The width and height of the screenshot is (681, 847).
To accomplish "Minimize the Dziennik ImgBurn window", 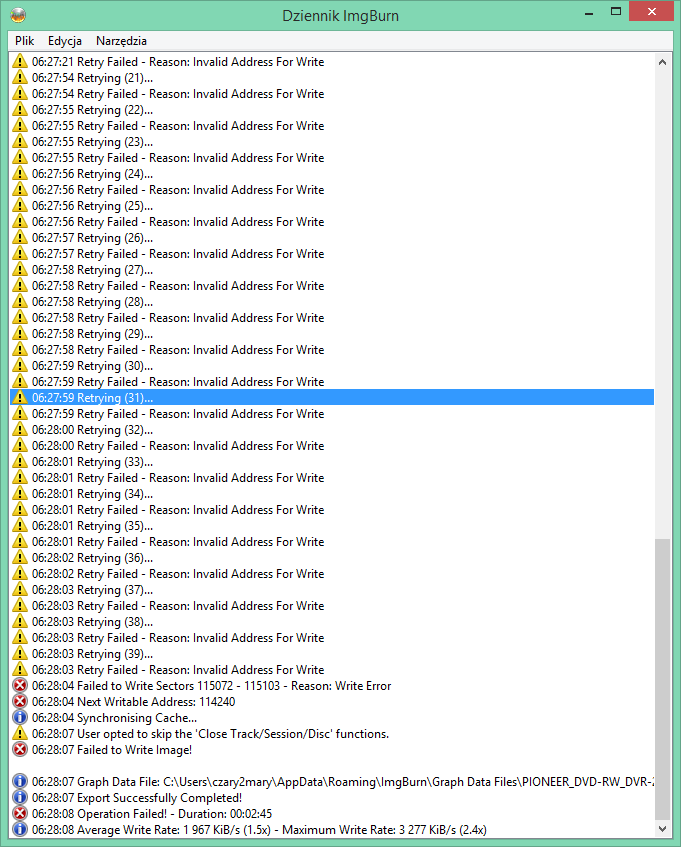I will coord(589,12).
